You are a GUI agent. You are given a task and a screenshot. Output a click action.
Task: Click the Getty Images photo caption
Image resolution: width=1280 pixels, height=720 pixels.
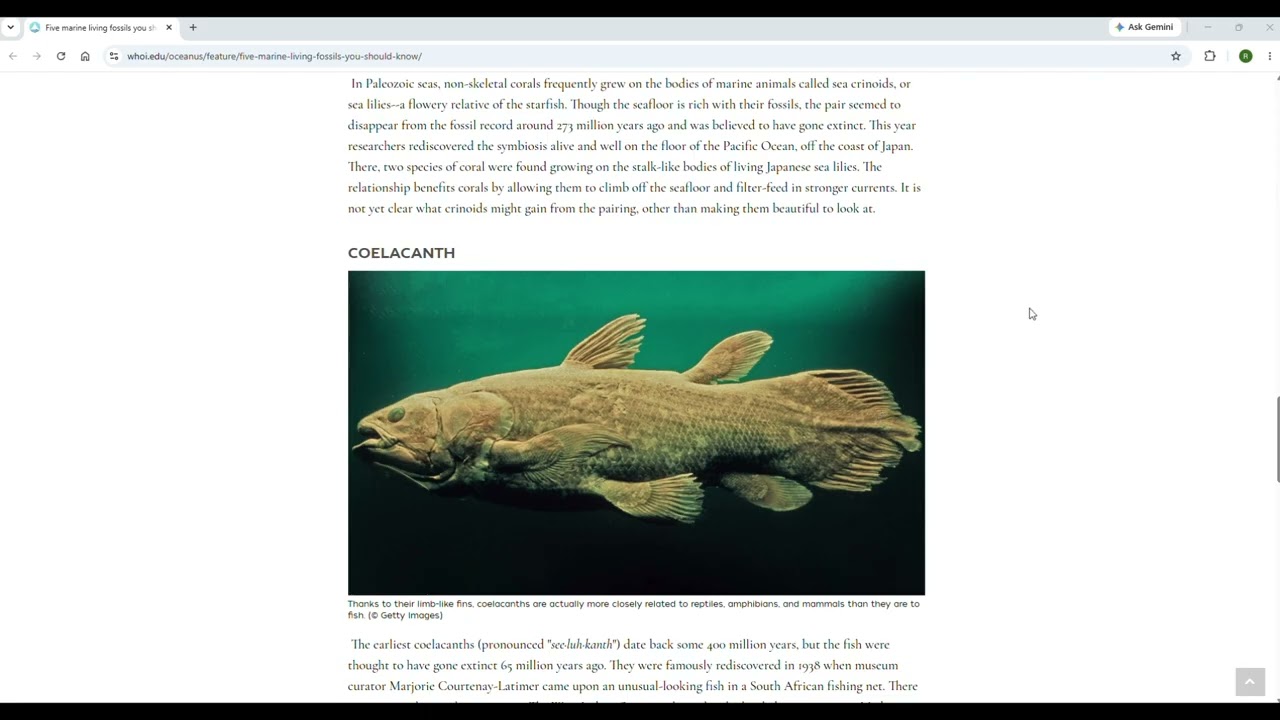[x=633, y=609]
